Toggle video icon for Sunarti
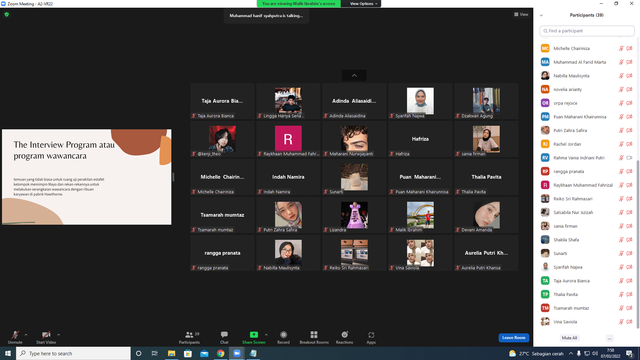Image resolution: width=640 pixels, height=360 pixels. [629, 253]
